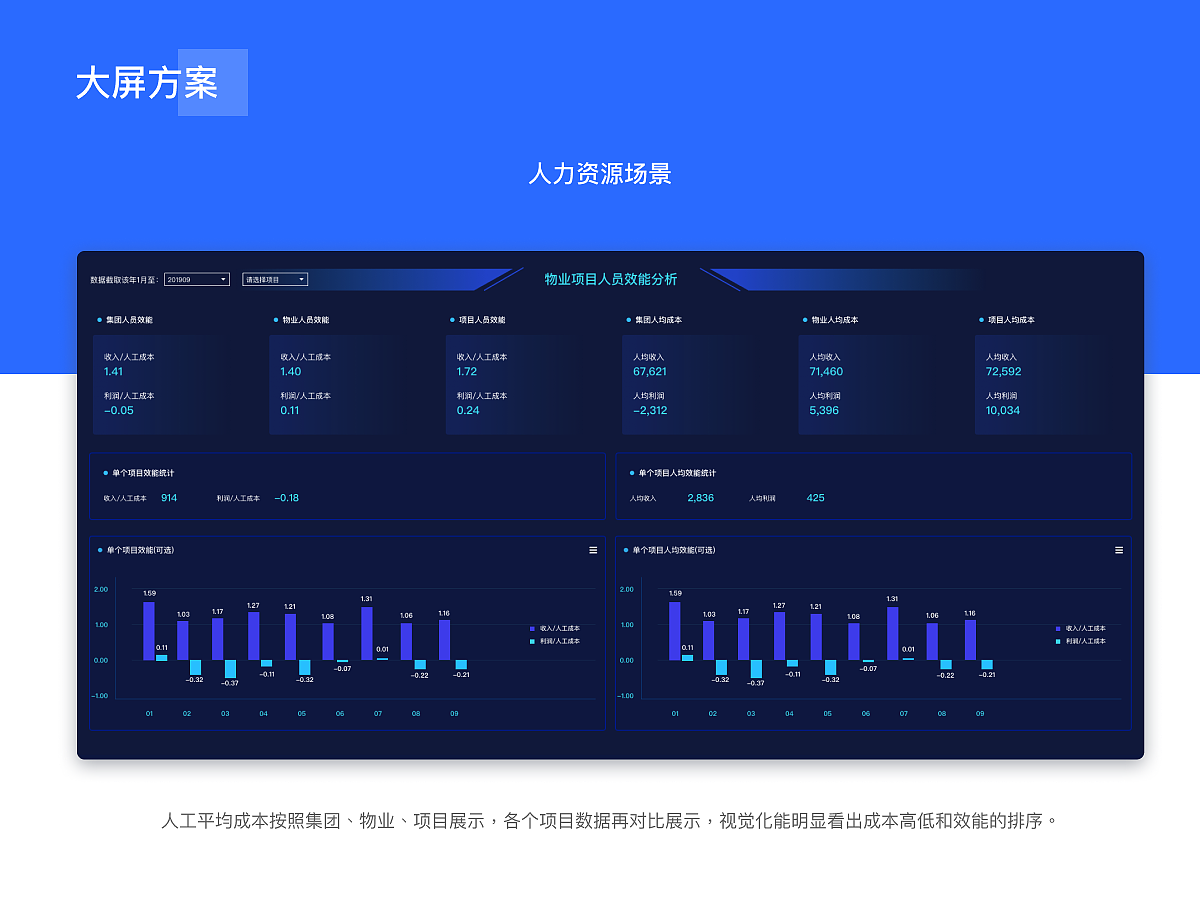
Task: Click the 物业项目人员效能分析 dashboard title
Action: [x=611, y=279]
